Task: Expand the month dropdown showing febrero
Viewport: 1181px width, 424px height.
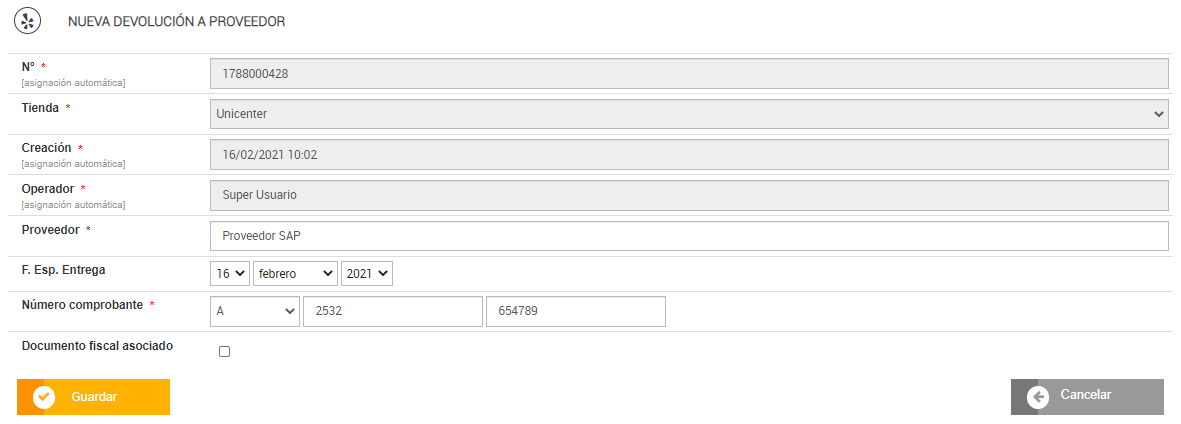Action: (295, 273)
